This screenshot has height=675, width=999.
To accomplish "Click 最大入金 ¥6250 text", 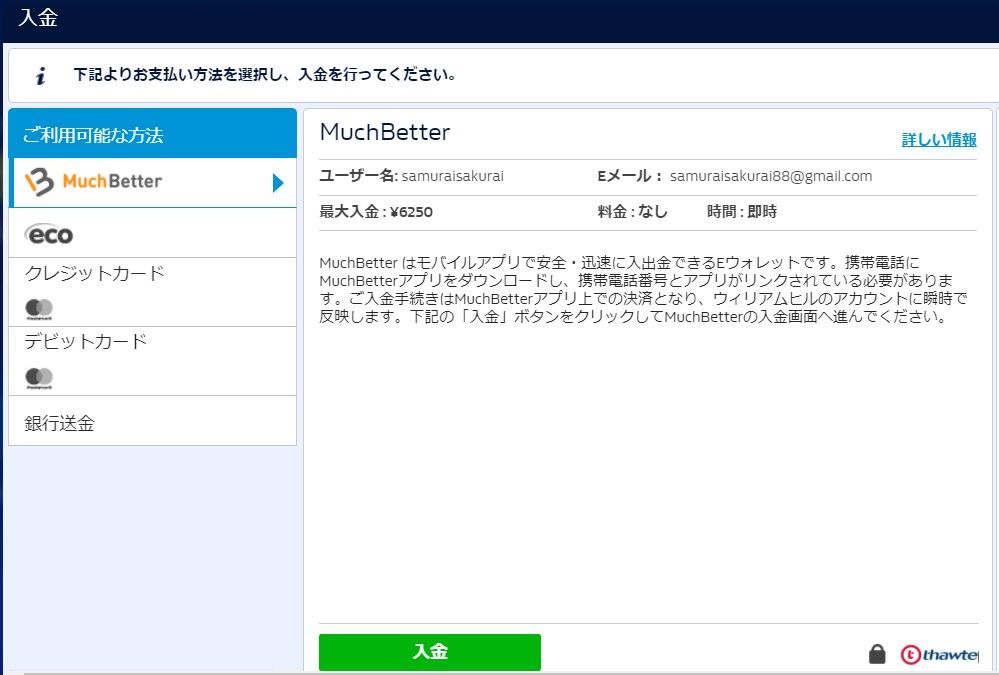I will (376, 212).
